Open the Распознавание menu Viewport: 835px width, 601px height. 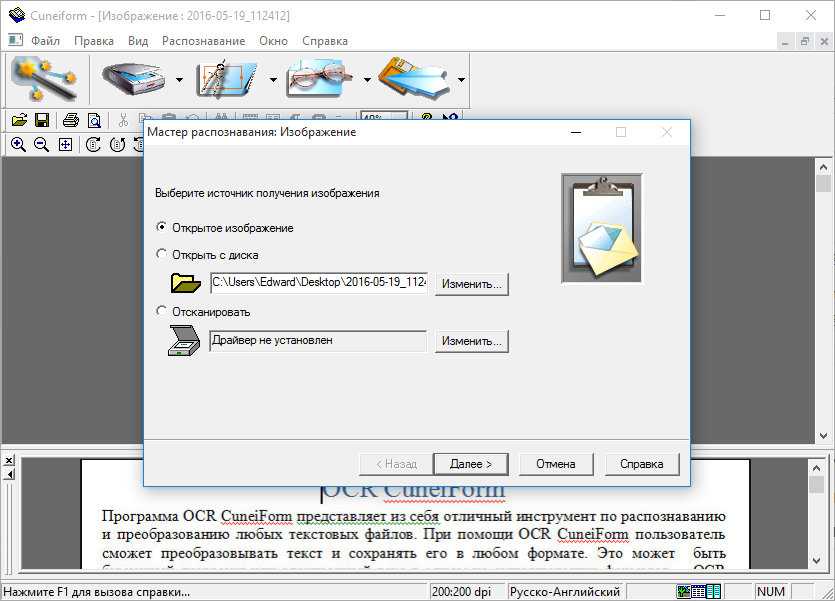coord(203,41)
